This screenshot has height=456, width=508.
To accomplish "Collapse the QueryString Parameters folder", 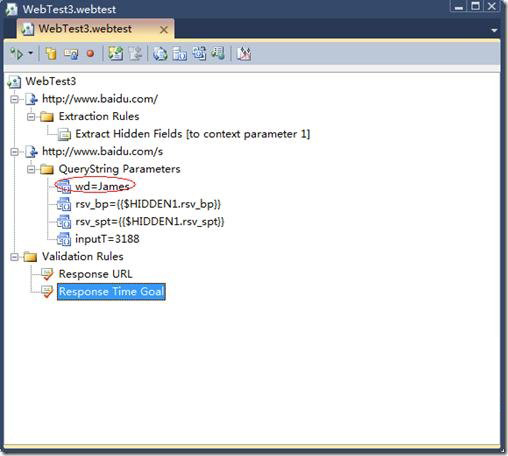I will pos(31,169).
